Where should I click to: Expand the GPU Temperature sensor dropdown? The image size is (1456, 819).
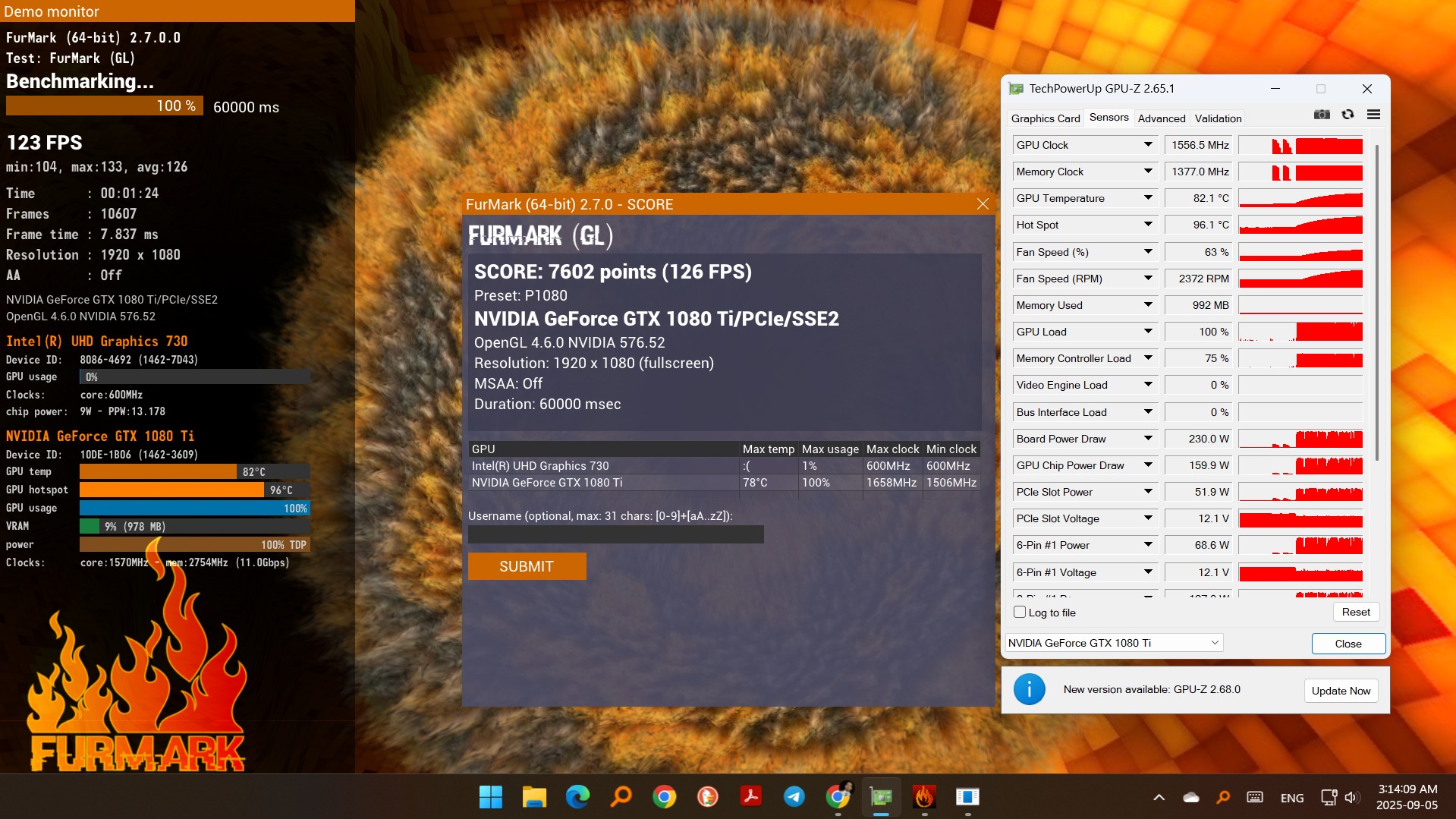pyautogui.click(x=1148, y=198)
